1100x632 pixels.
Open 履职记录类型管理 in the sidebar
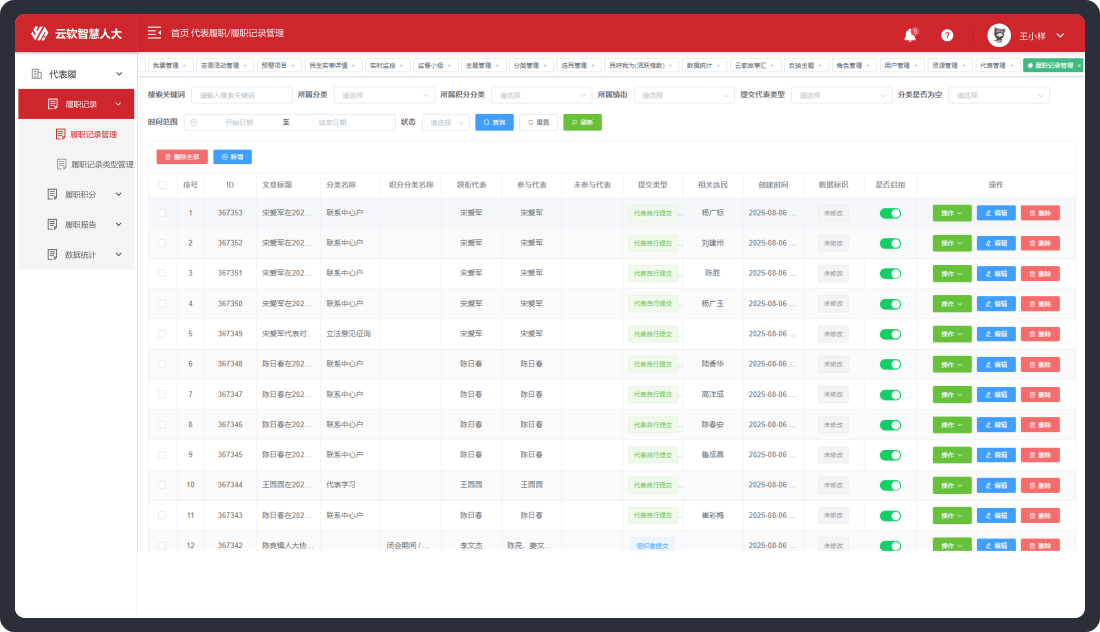(x=101, y=164)
